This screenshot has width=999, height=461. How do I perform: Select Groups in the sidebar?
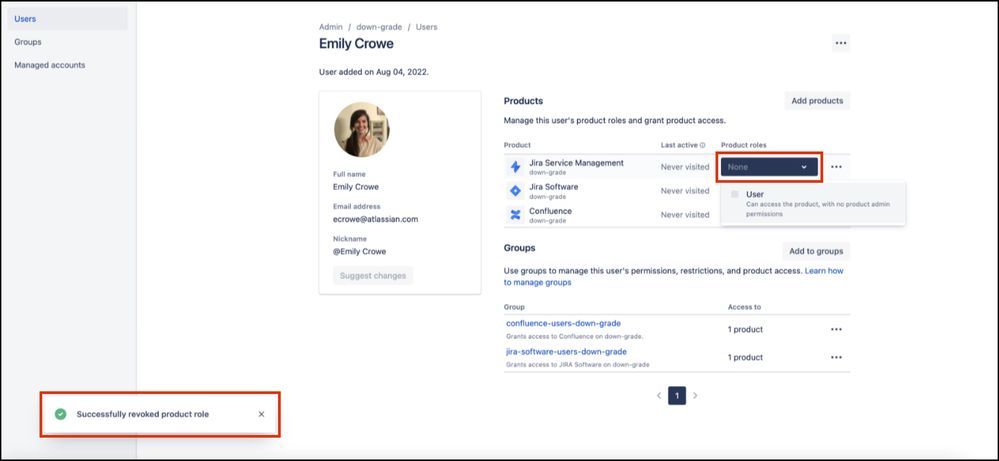point(68,42)
